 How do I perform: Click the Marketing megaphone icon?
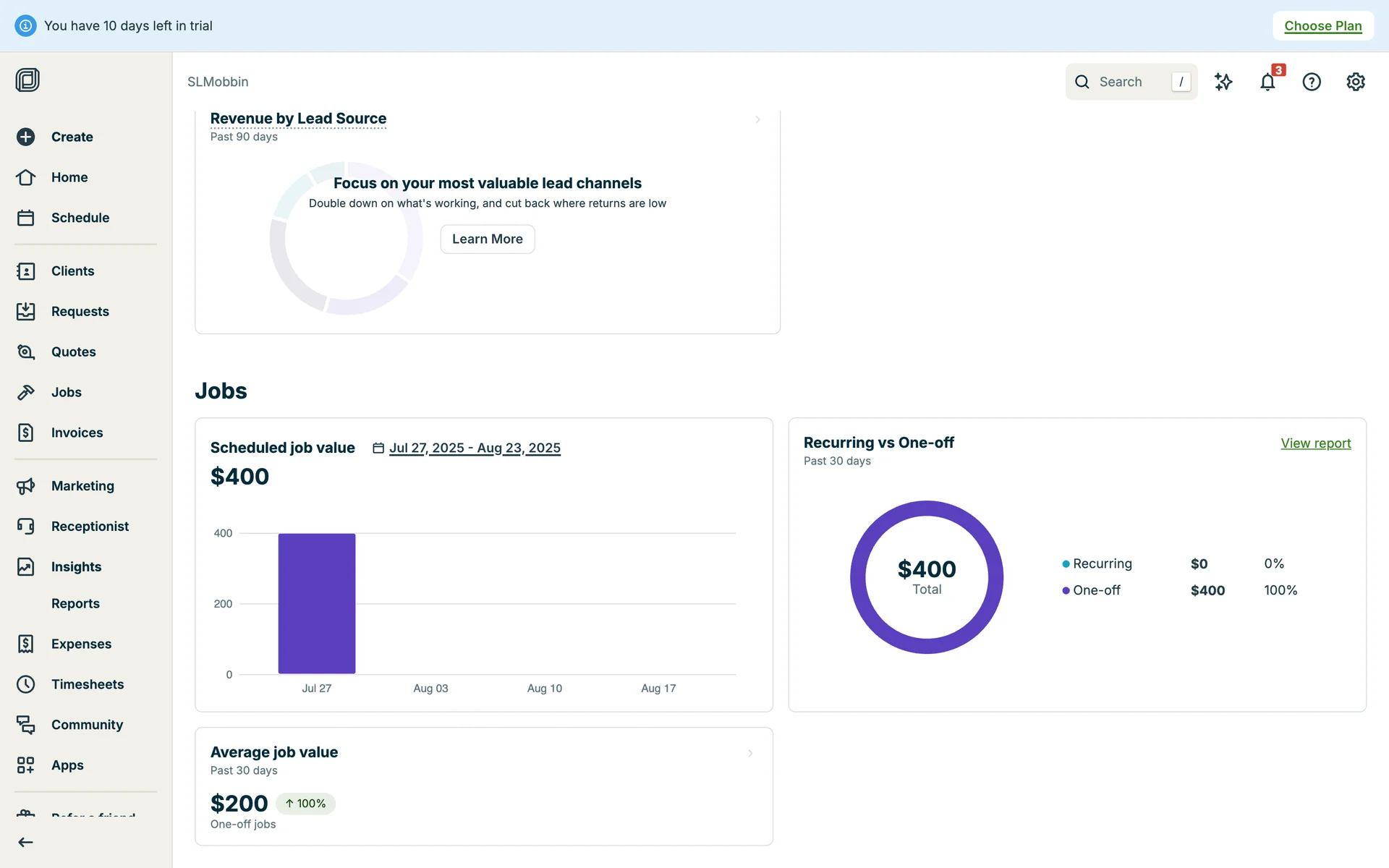[26, 486]
